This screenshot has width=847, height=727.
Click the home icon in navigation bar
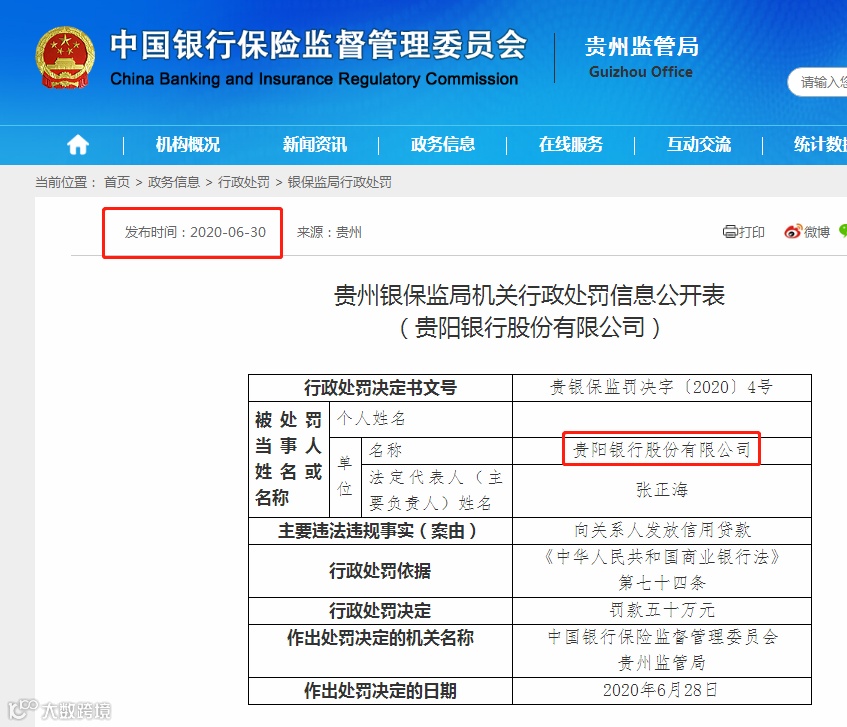tap(78, 145)
